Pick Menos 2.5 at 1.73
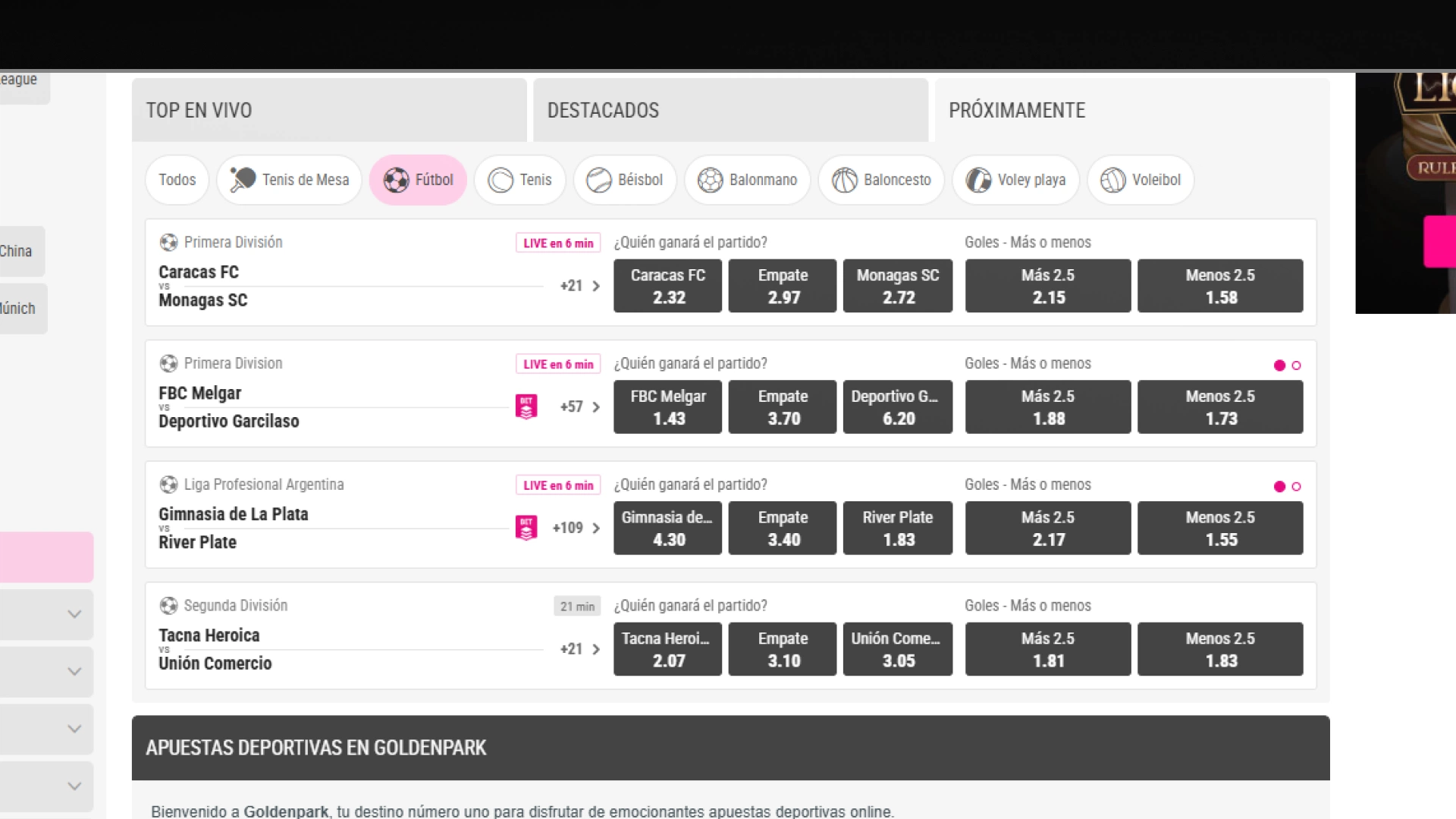Image resolution: width=1456 pixels, height=819 pixels. [1220, 407]
